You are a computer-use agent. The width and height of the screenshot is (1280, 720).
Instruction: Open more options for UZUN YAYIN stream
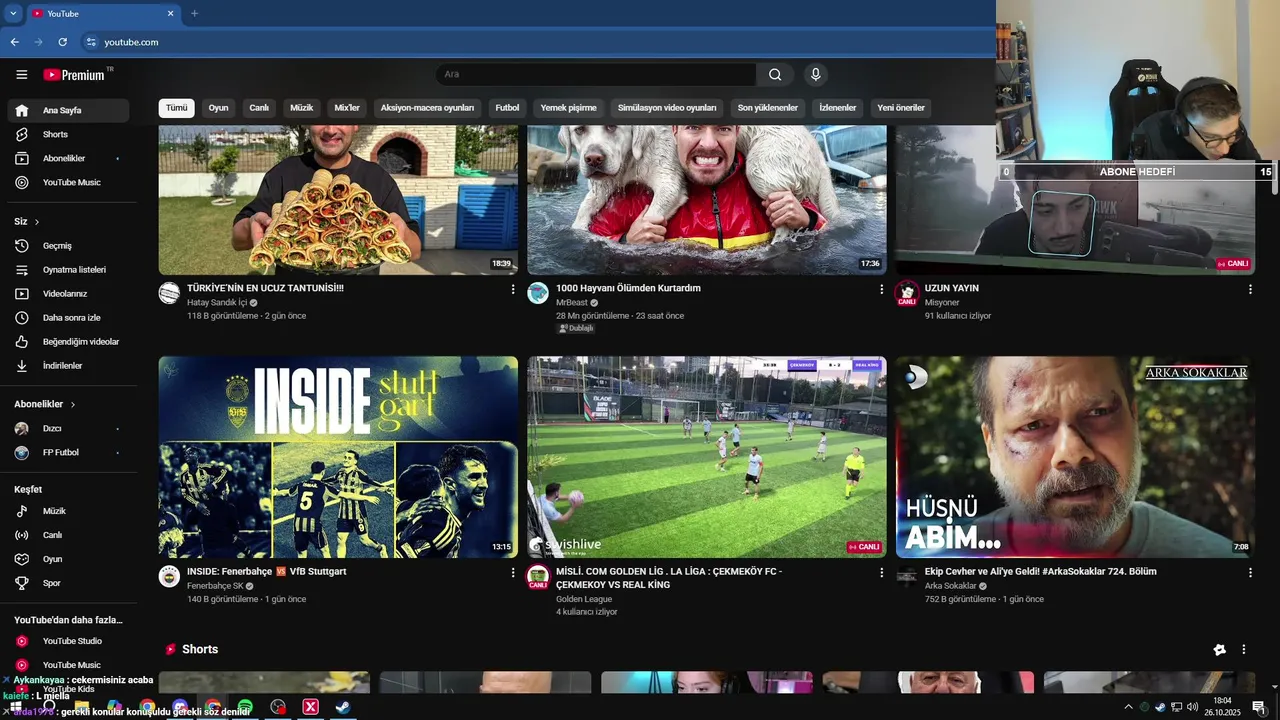[x=1250, y=289]
